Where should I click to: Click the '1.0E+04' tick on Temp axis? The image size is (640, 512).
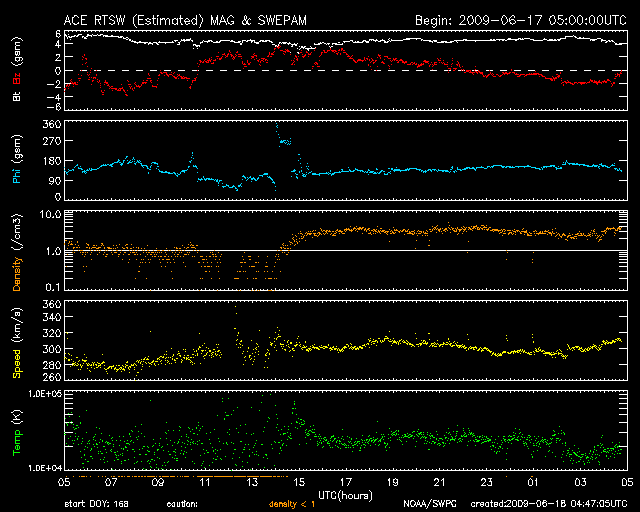coord(45,468)
